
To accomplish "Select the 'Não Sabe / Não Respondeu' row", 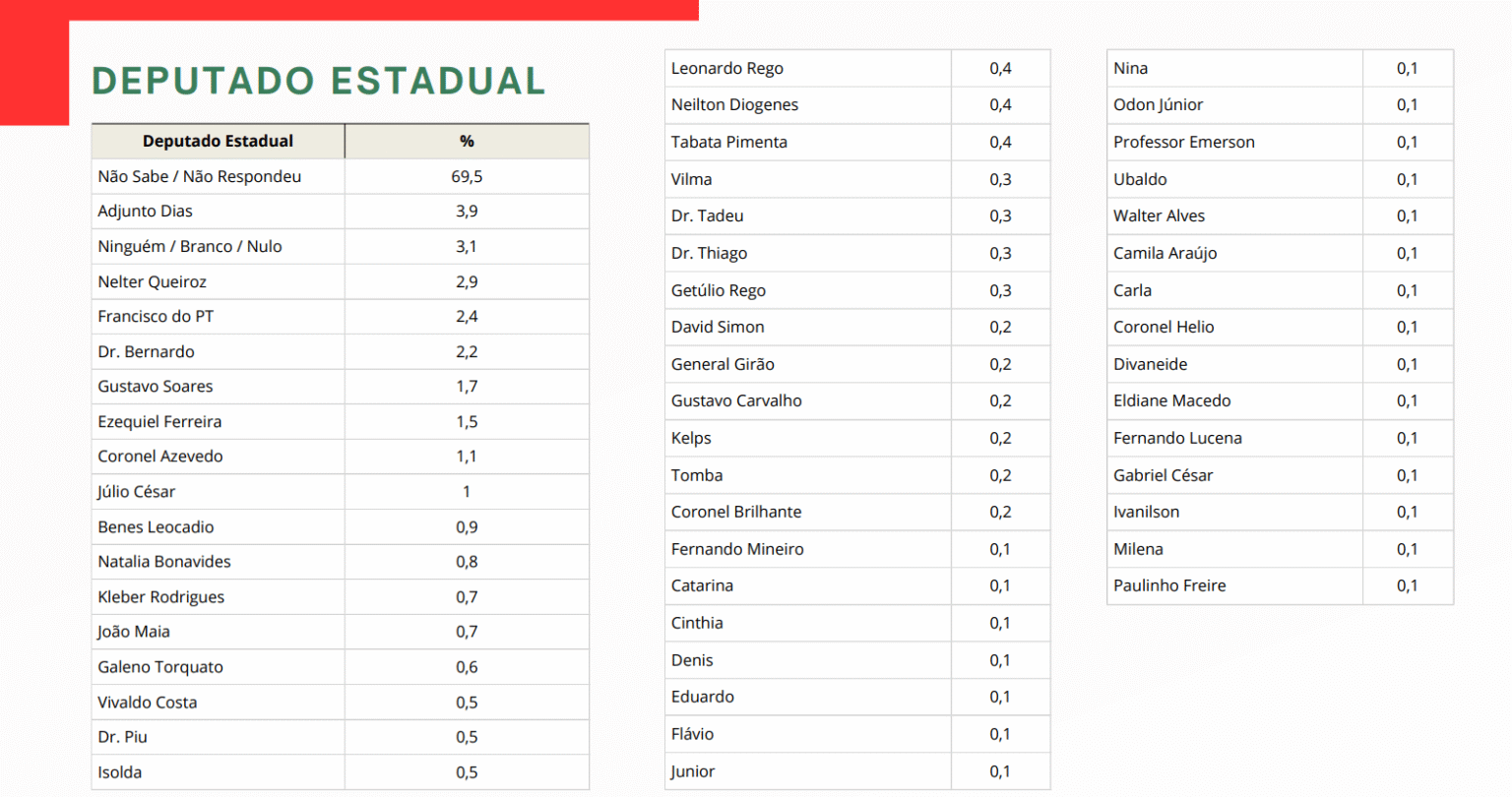I will 200,176.
